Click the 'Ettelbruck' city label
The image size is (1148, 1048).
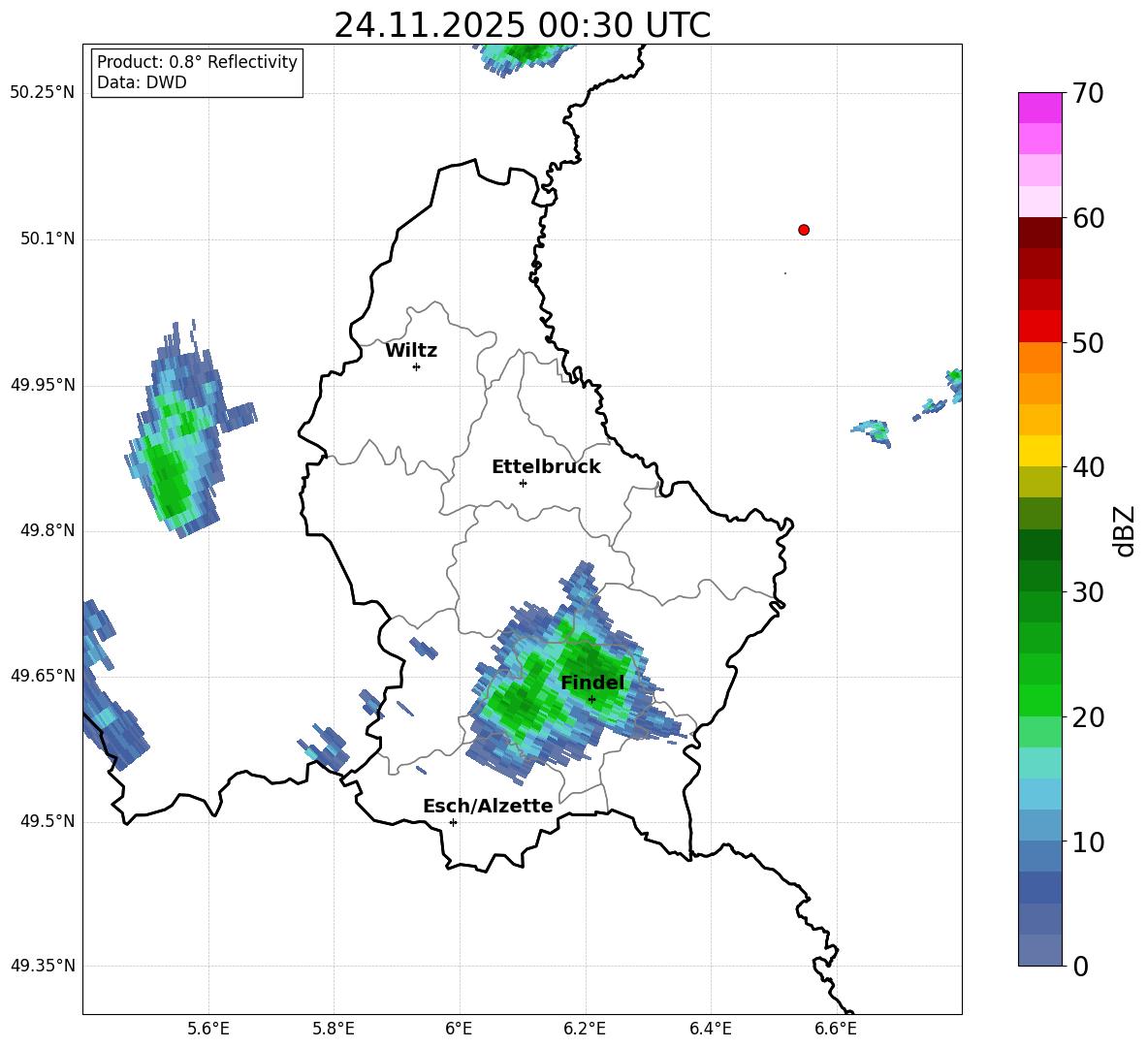546,467
